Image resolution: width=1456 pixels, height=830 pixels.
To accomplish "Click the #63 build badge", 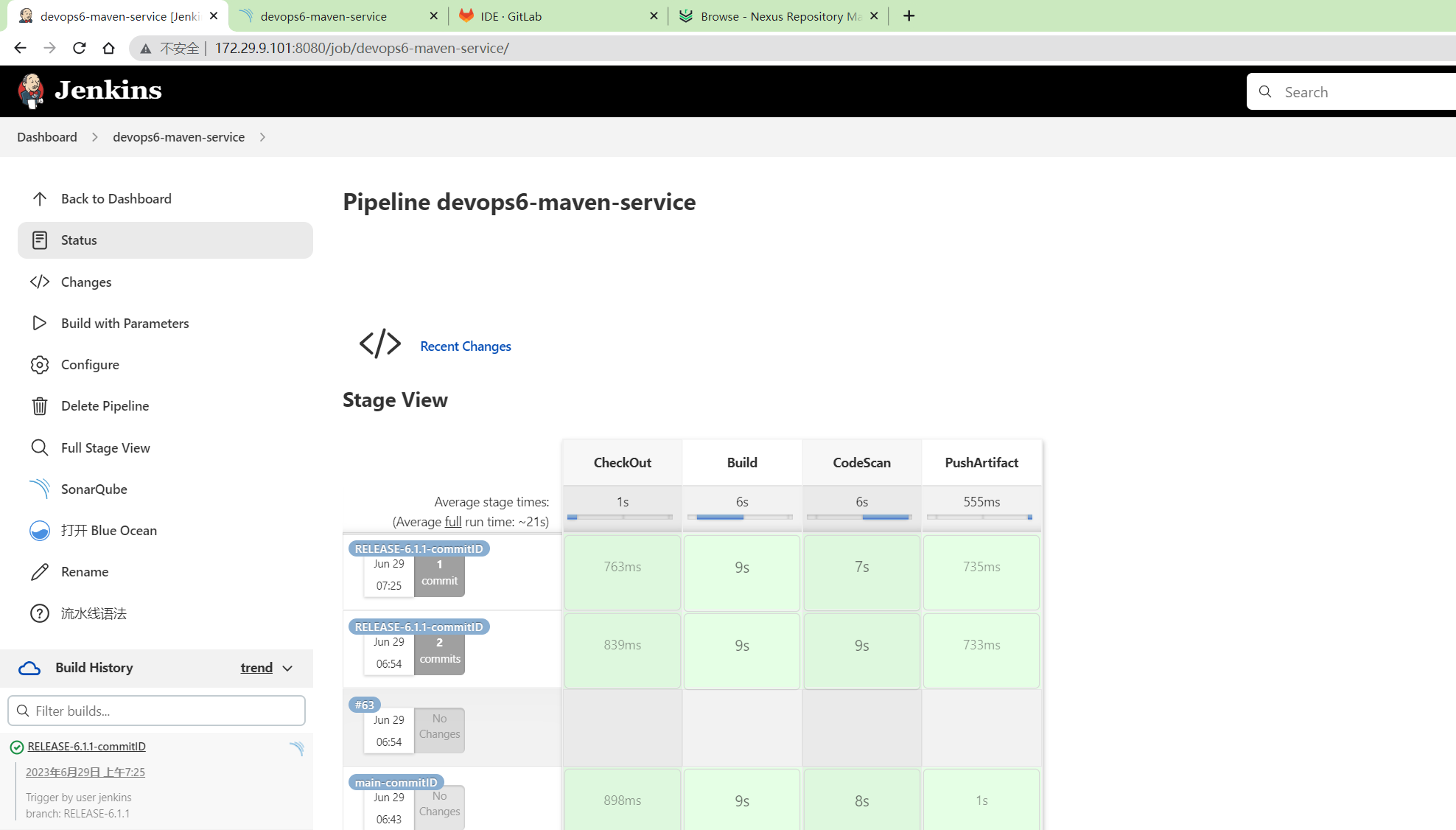I will 365,705.
